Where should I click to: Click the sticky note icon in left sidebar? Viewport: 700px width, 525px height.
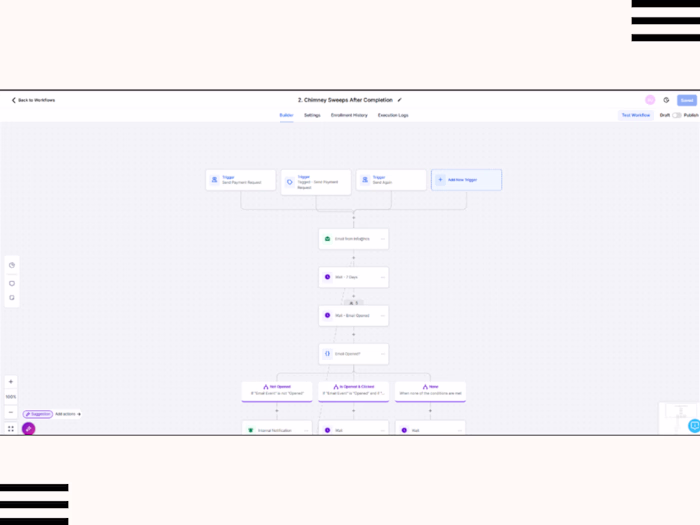[x=12, y=298]
